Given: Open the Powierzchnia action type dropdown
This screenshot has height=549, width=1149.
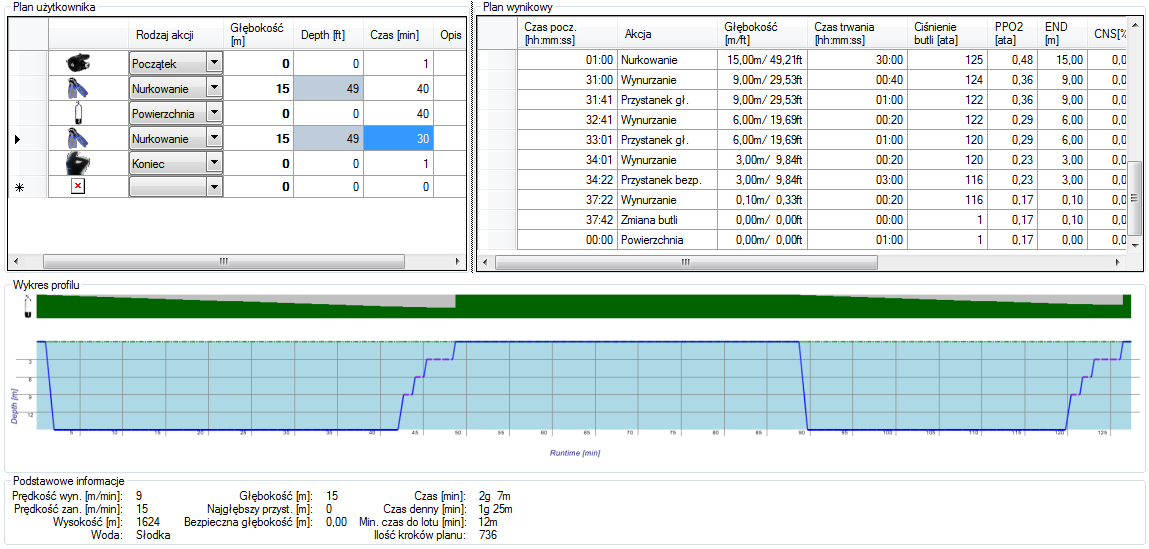Looking at the screenshot, I should coord(214,114).
